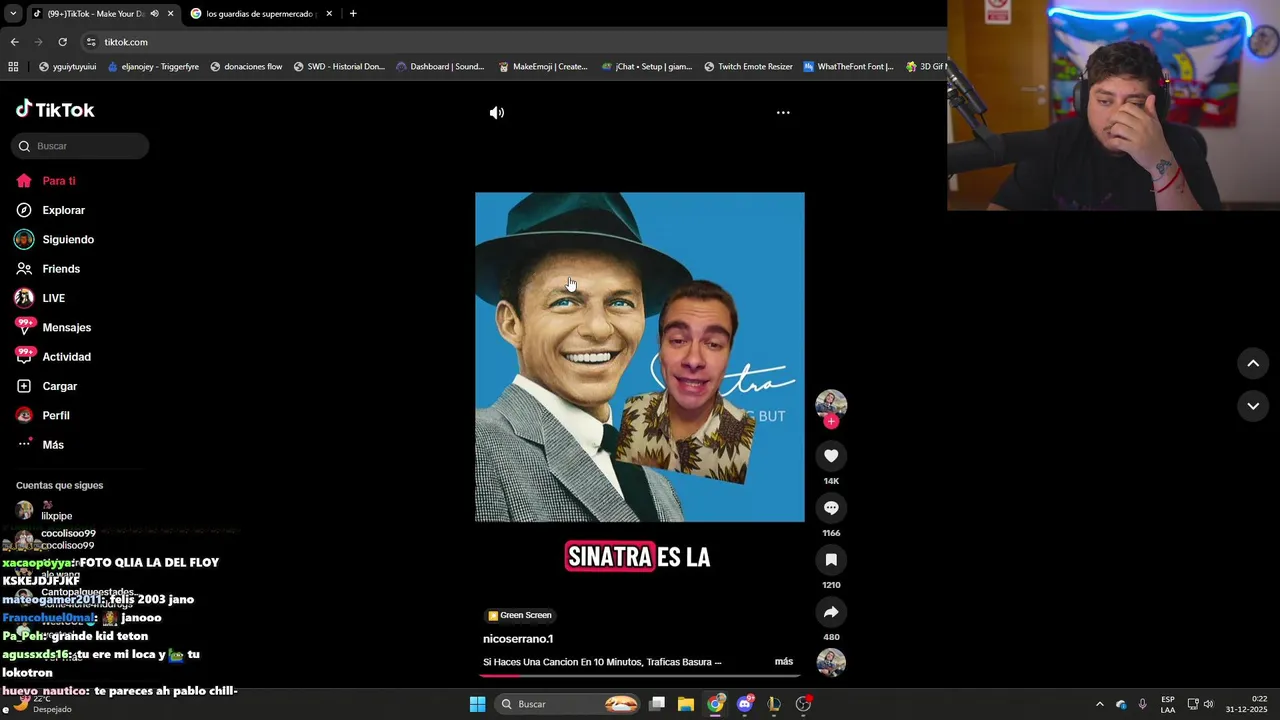Expand the Más menu in sidebar
Image resolution: width=1280 pixels, height=720 pixels.
tap(53, 445)
